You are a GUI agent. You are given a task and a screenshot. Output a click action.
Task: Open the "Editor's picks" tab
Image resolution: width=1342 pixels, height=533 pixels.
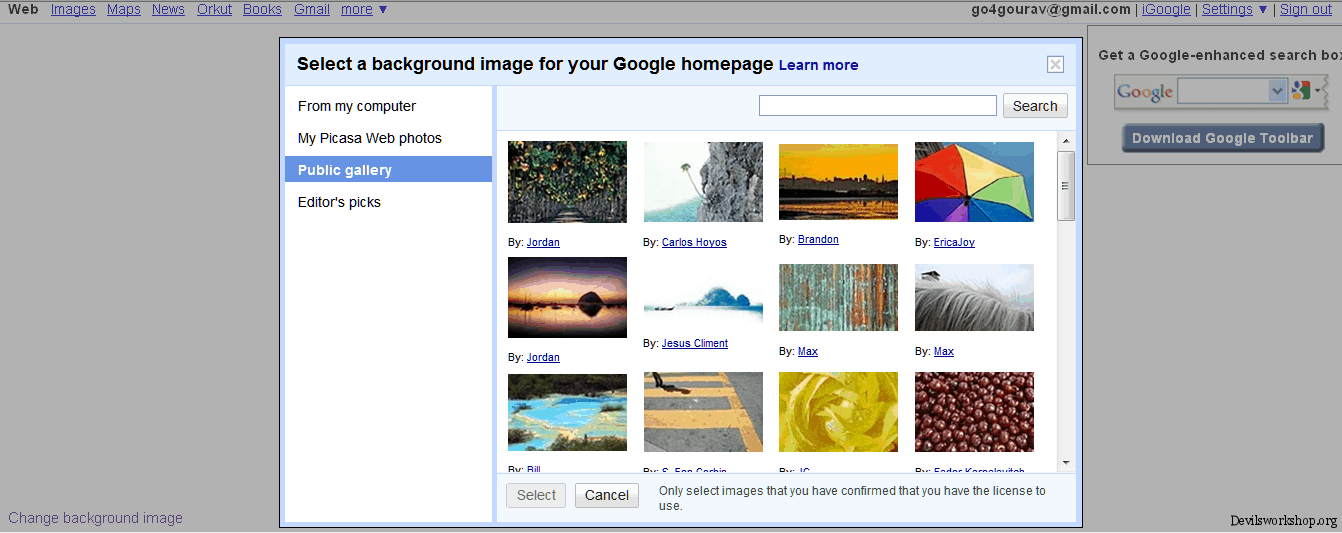tap(339, 202)
